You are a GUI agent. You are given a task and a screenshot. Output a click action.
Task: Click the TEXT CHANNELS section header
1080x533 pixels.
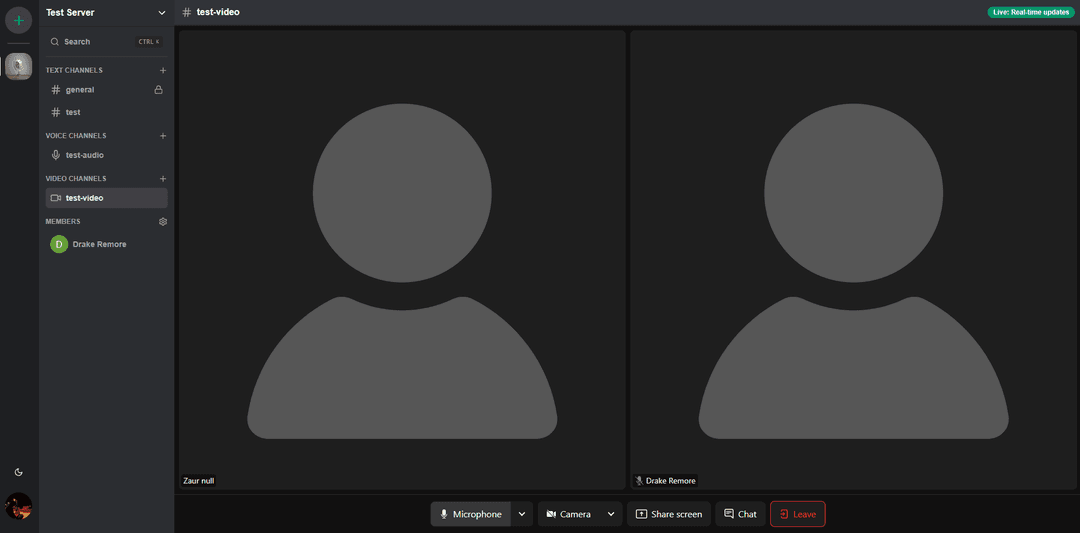[74, 70]
